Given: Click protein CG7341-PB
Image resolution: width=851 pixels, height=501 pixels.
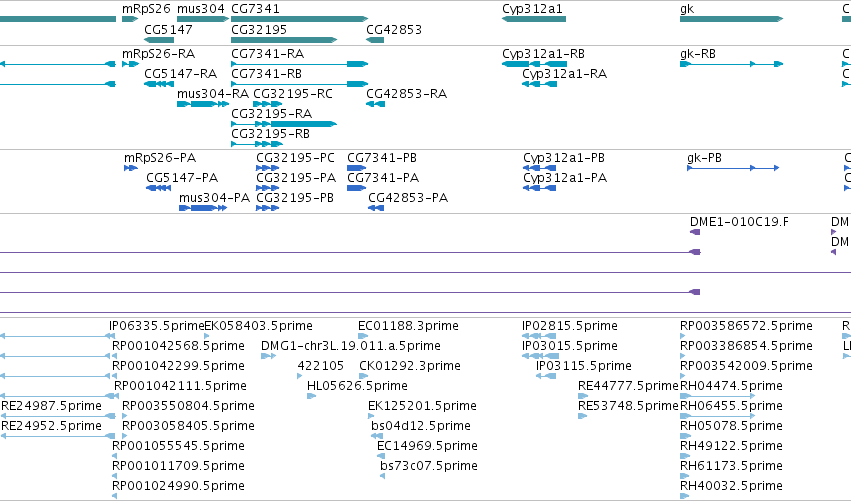Looking at the screenshot, I should coord(357,168).
